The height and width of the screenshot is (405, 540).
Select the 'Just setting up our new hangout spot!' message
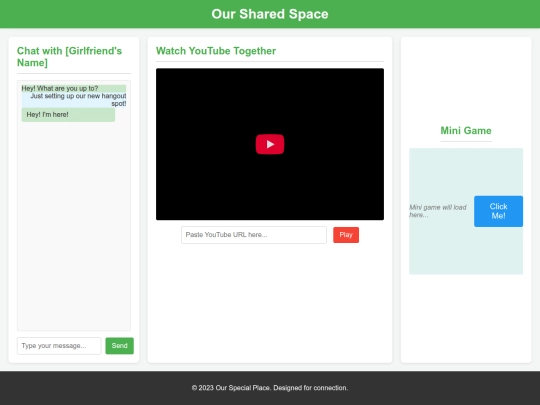click(74, 100)
